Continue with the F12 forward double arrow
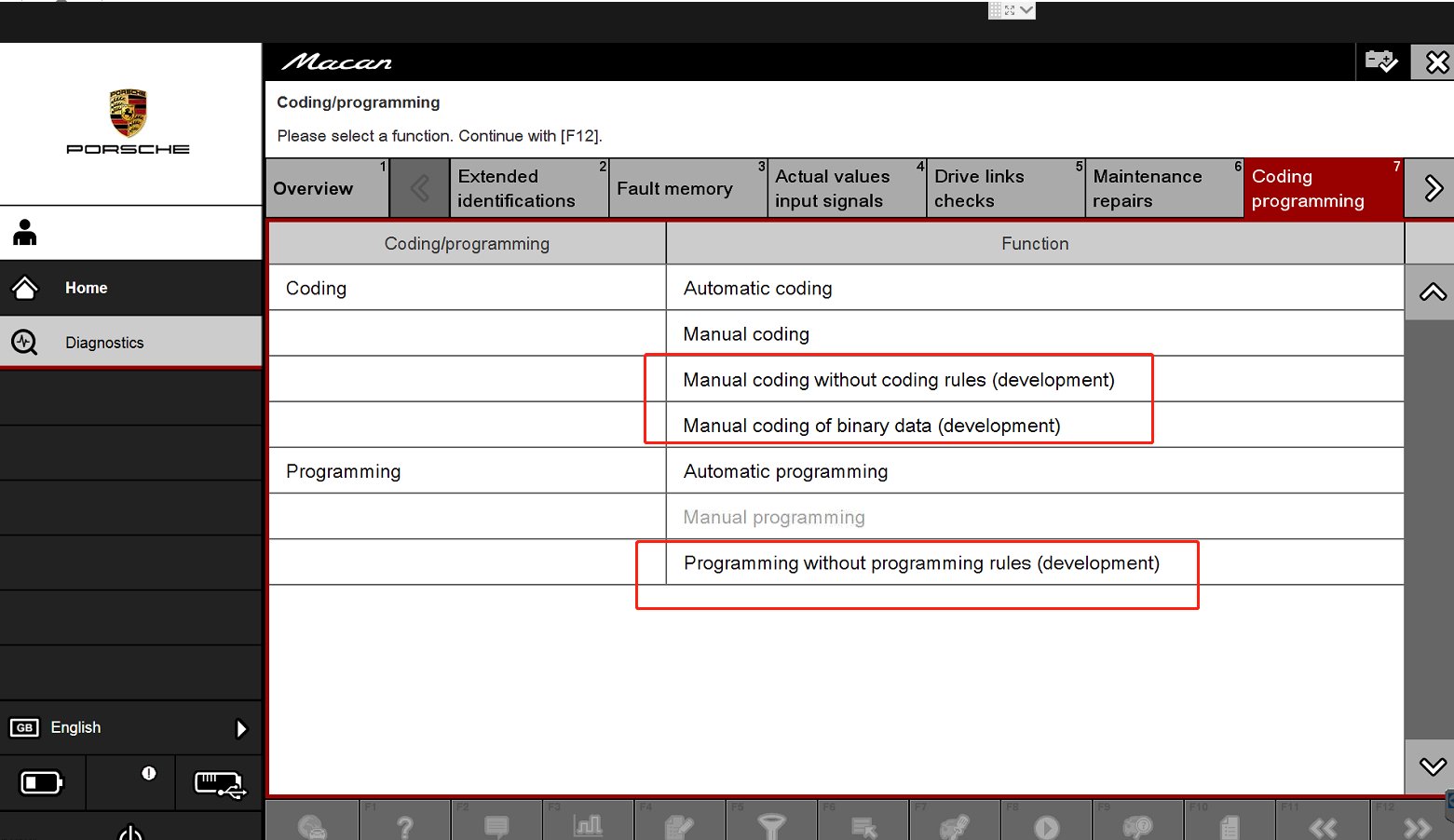Image resolution: width=1454 pixels, height=840 pixels. 1417,828
